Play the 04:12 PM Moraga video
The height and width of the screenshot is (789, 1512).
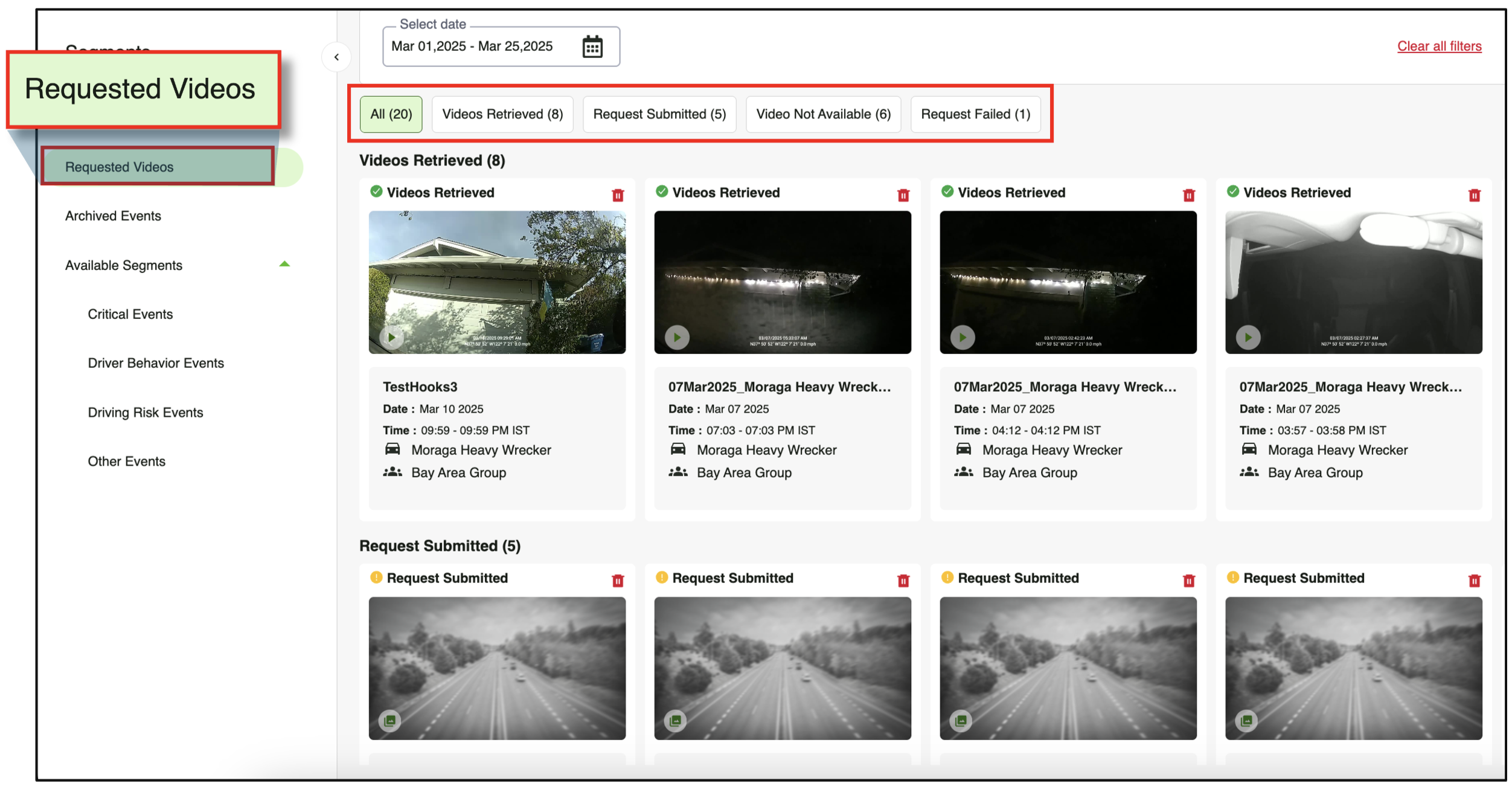(963, 337)
